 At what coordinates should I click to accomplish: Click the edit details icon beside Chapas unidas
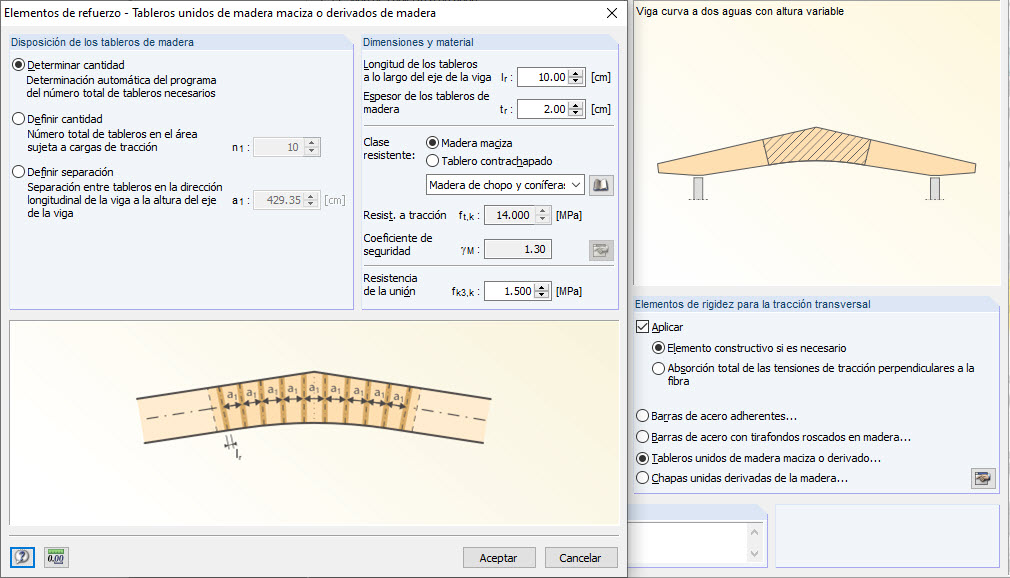click(983, 478)
